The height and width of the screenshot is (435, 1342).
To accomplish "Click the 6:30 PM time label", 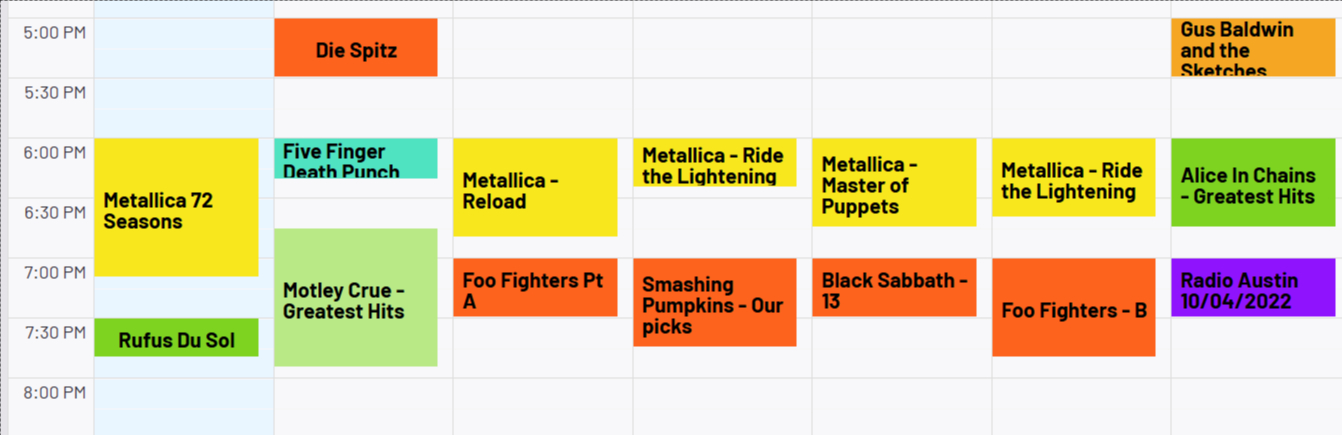I will pyautogui.click(x=54, y=212).
